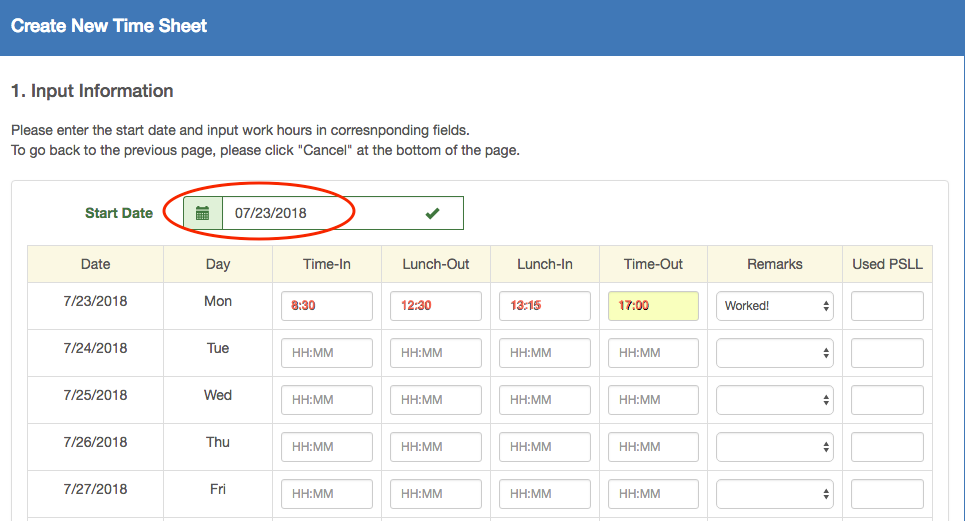Click Wednesday's Used PSLL input box
This screenshot has width=965, height=521.
click(x=887, y=400)
